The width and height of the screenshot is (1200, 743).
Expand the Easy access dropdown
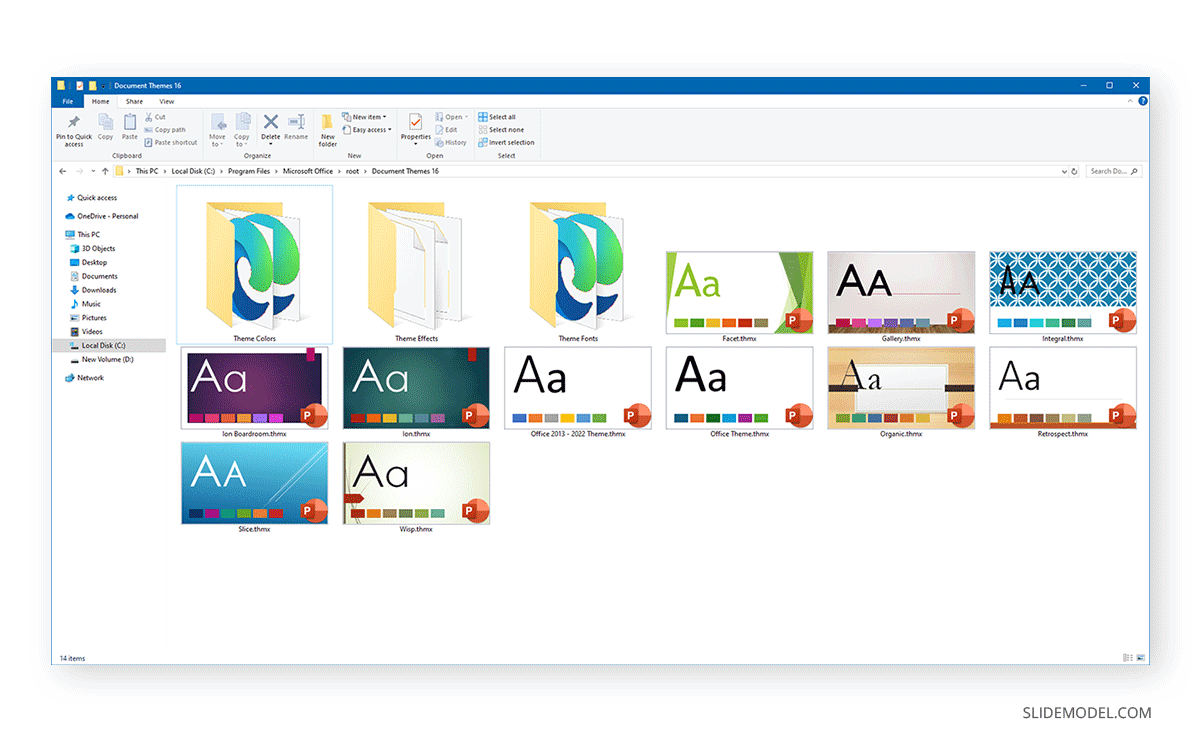tap(367, 129)
